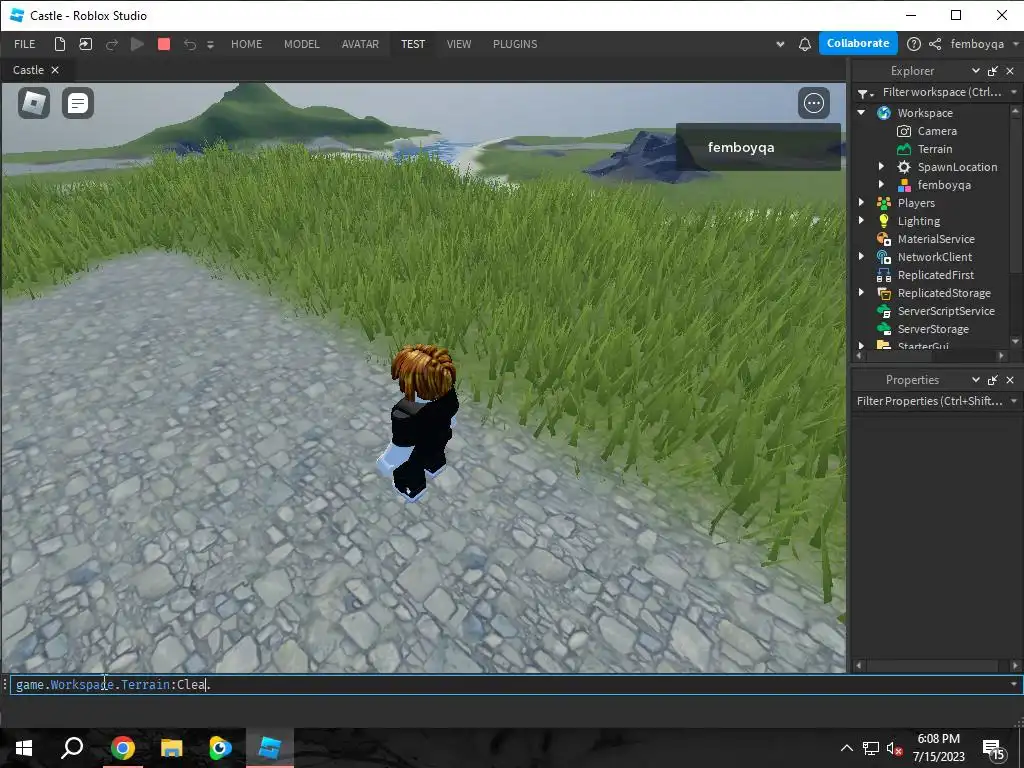
Task: Click the Collaborate button
Action: click(858, 43)
